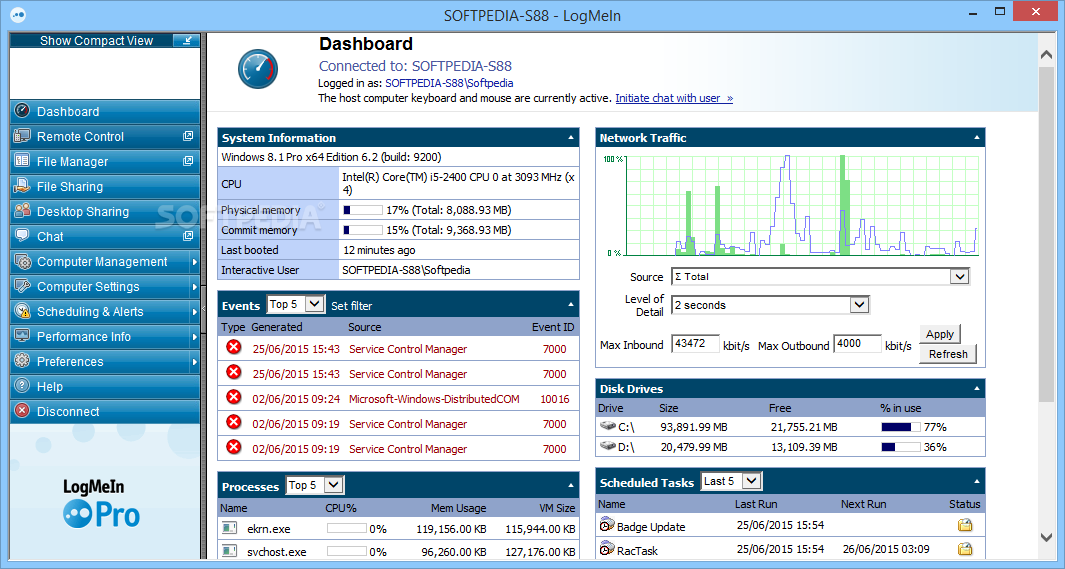Open the Events Top 5 dropdown
1065x569 pixels.
point(314,304)
